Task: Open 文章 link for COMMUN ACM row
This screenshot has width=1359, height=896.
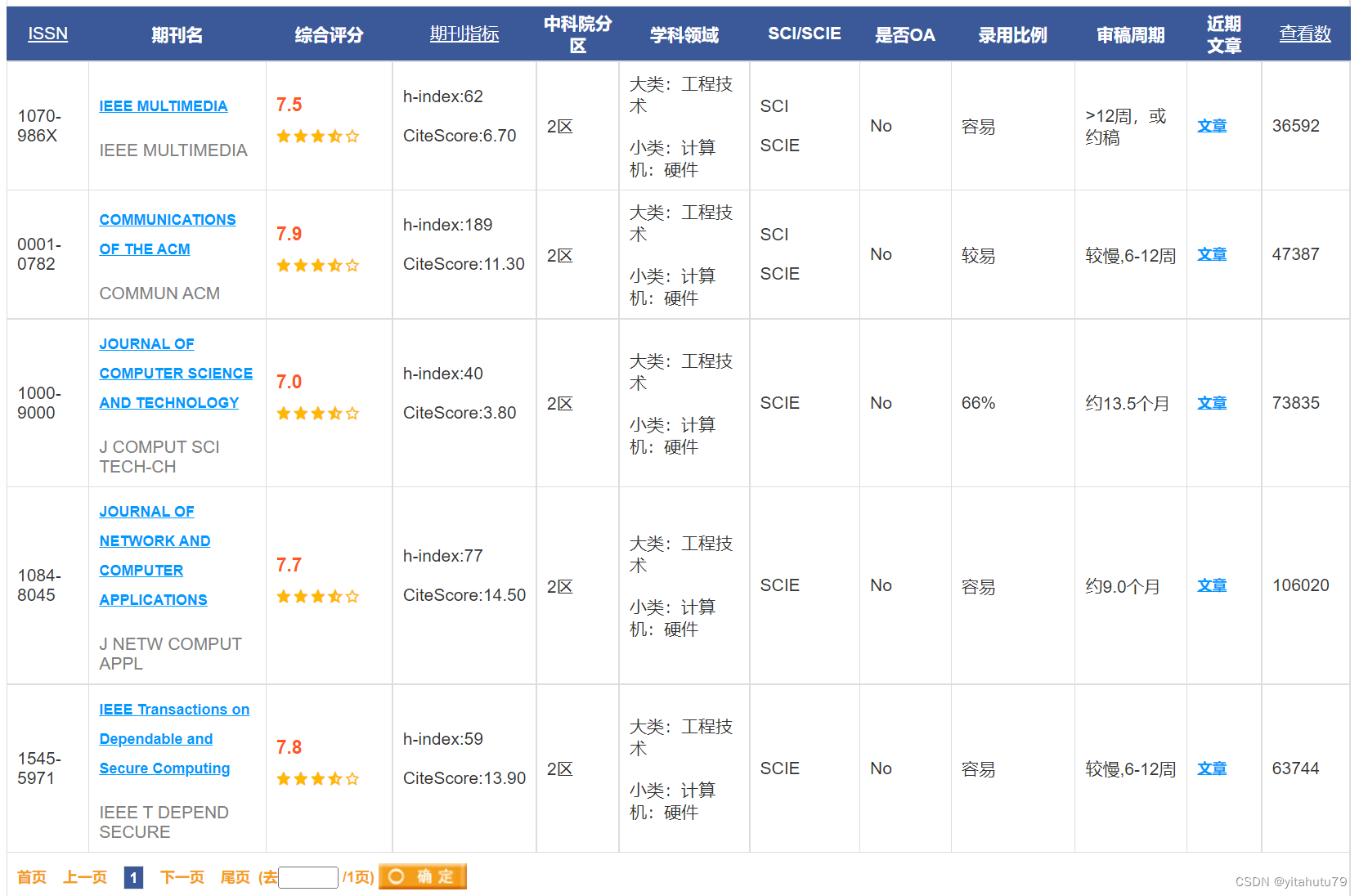Action: [x=1212, y=254]
